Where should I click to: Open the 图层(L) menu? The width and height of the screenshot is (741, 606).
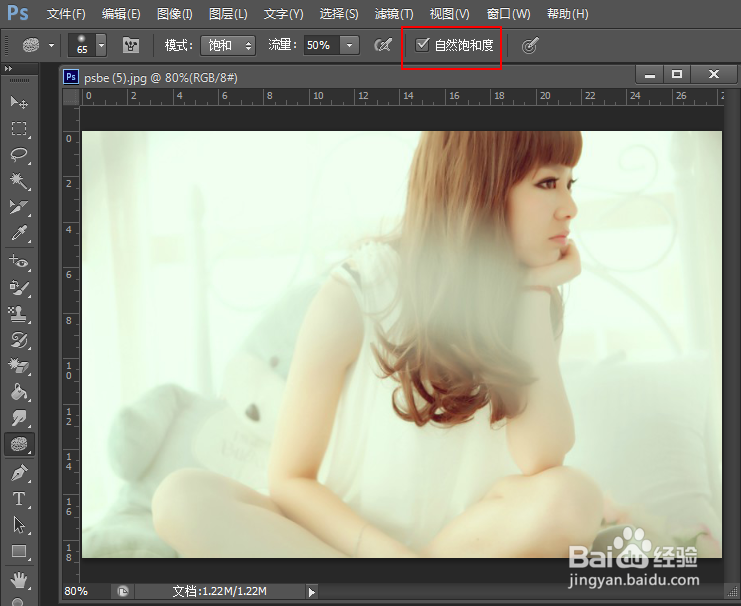pyautogui.click(x=228, y=14)
